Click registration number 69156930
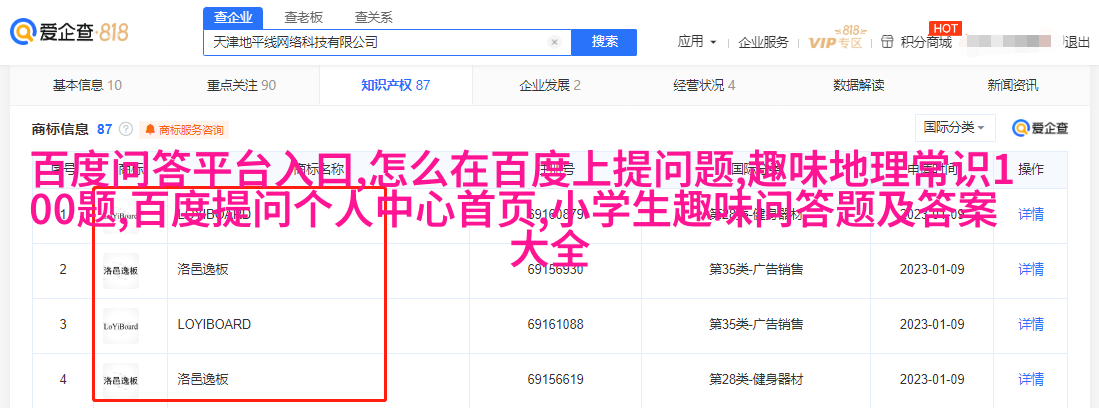 (x=556, y=270)
